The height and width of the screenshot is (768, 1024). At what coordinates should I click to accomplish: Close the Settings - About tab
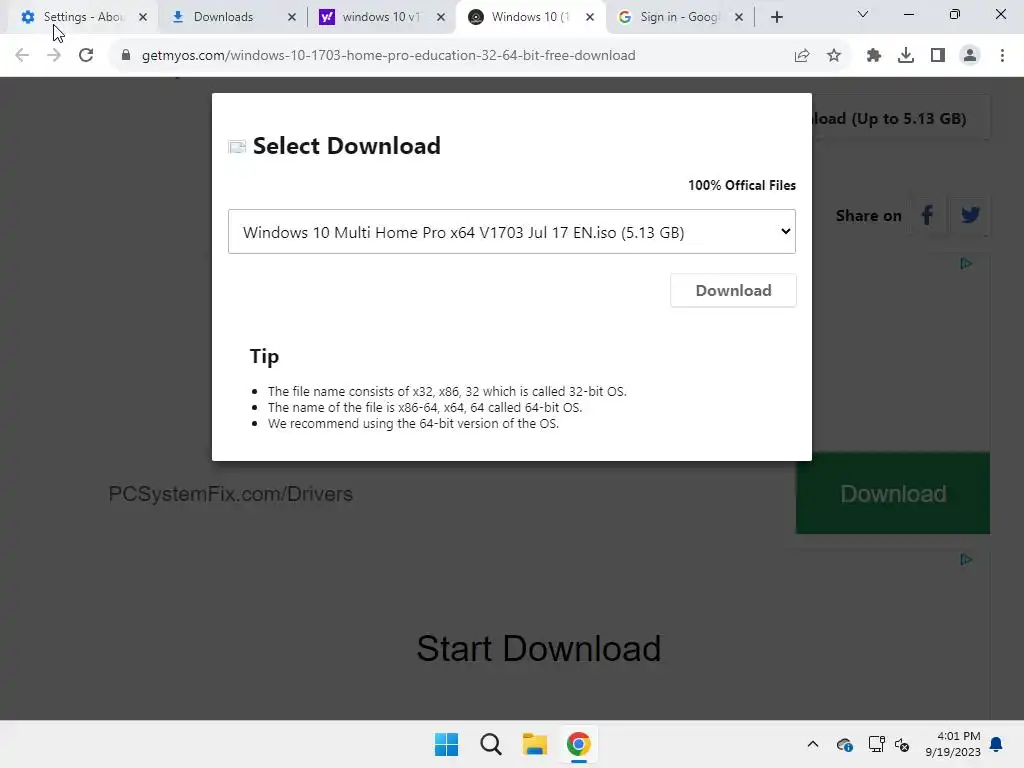pos(143,17)
